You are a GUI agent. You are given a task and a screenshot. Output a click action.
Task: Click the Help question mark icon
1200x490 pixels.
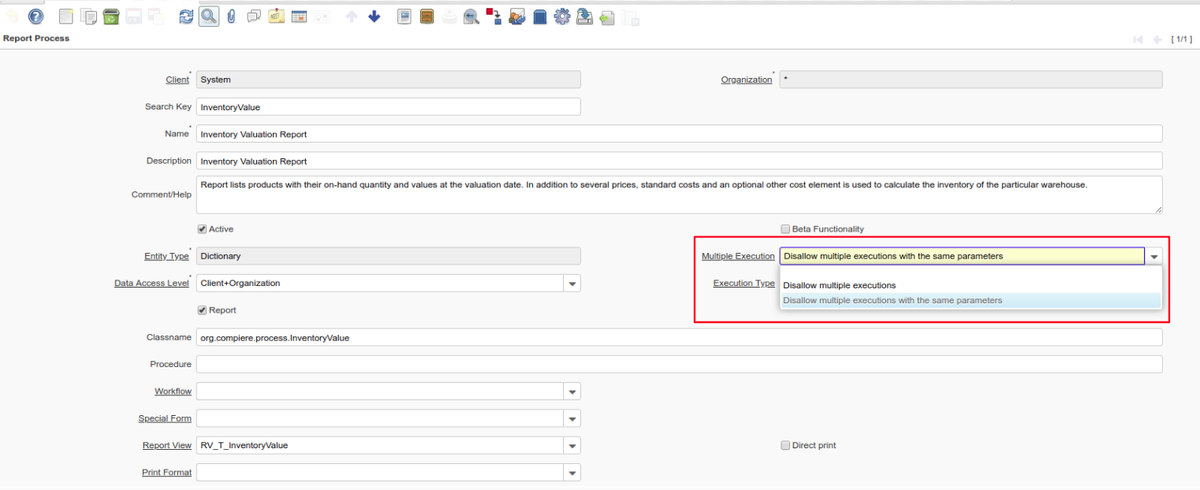click(x=36, y=17)
